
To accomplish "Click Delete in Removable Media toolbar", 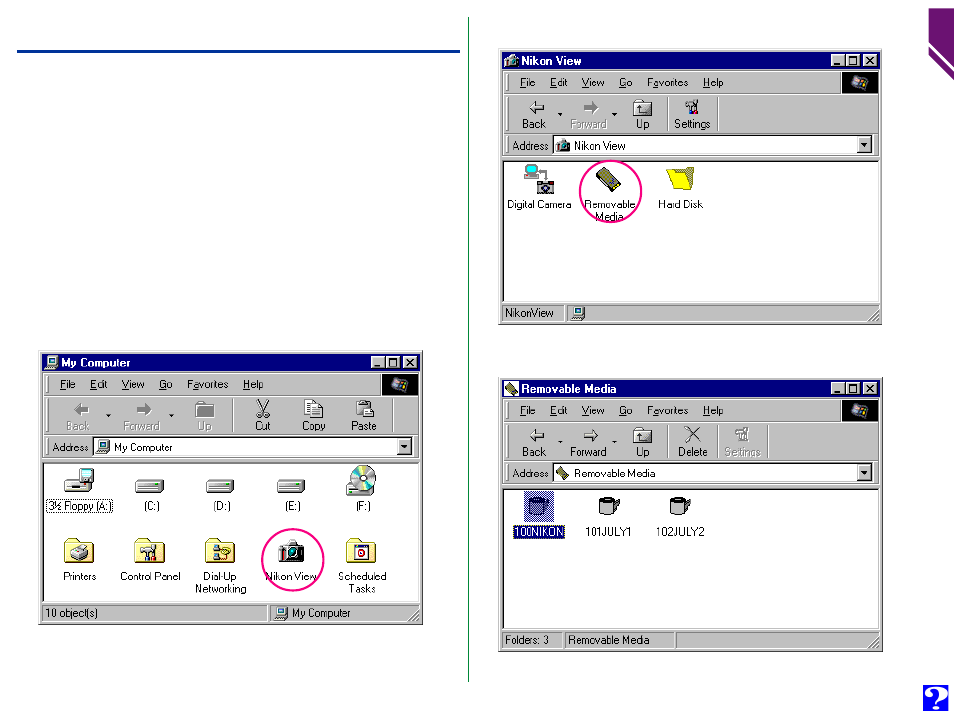I will [x=692, y=442].
